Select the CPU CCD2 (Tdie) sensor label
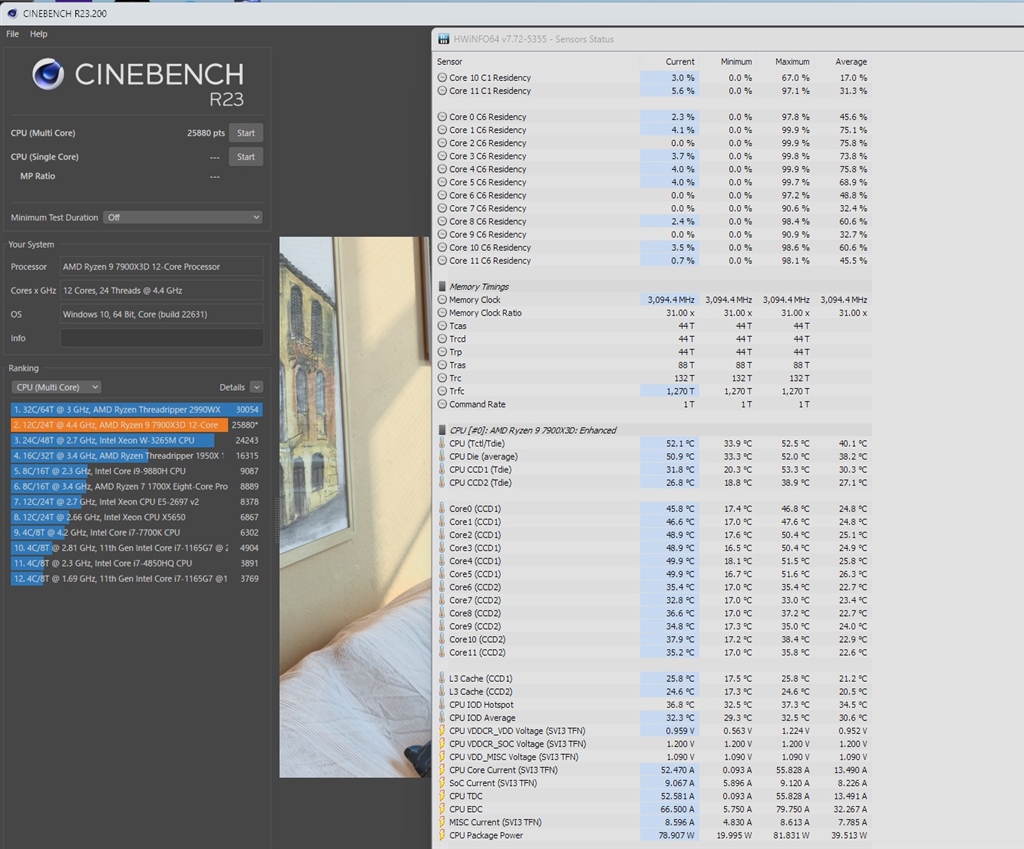The height and width of the screenshot is (849, 1024). pyautogui.click(x=480, y=483)
